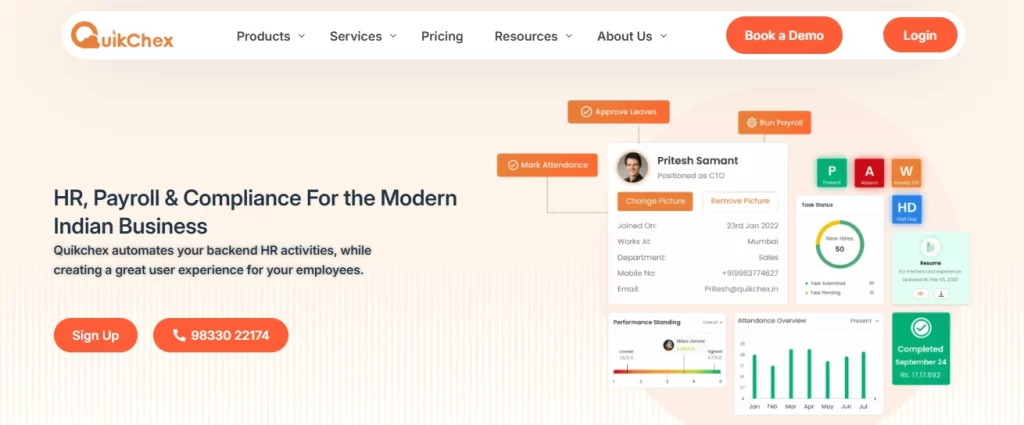The height and width of the screenshot is (425, 1024).
Task: Click Pritesh Samant's profile picture
Action: (x=632, y=167)
